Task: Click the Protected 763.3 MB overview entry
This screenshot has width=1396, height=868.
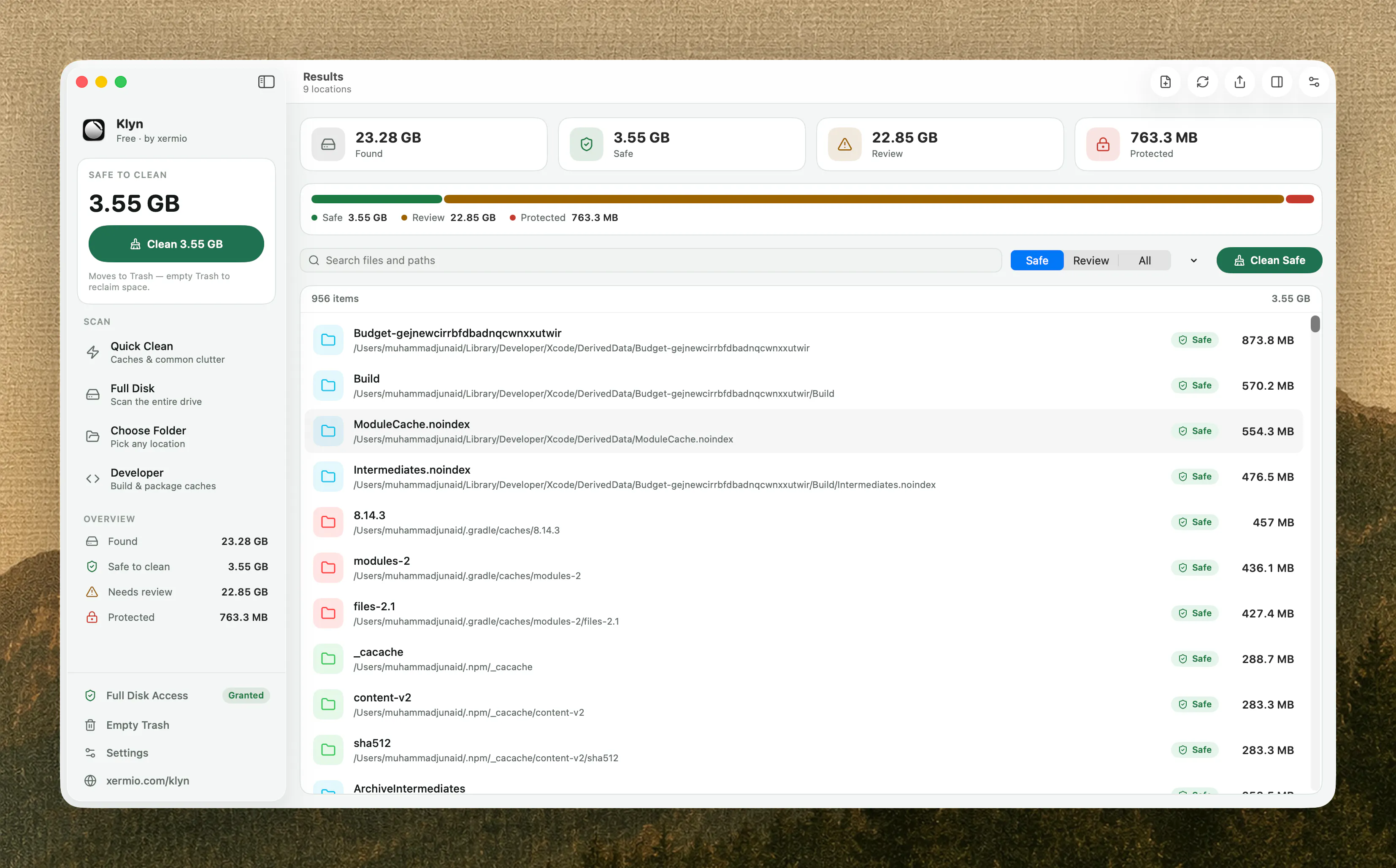Action: pyautogui.click(x=176, y=617)
